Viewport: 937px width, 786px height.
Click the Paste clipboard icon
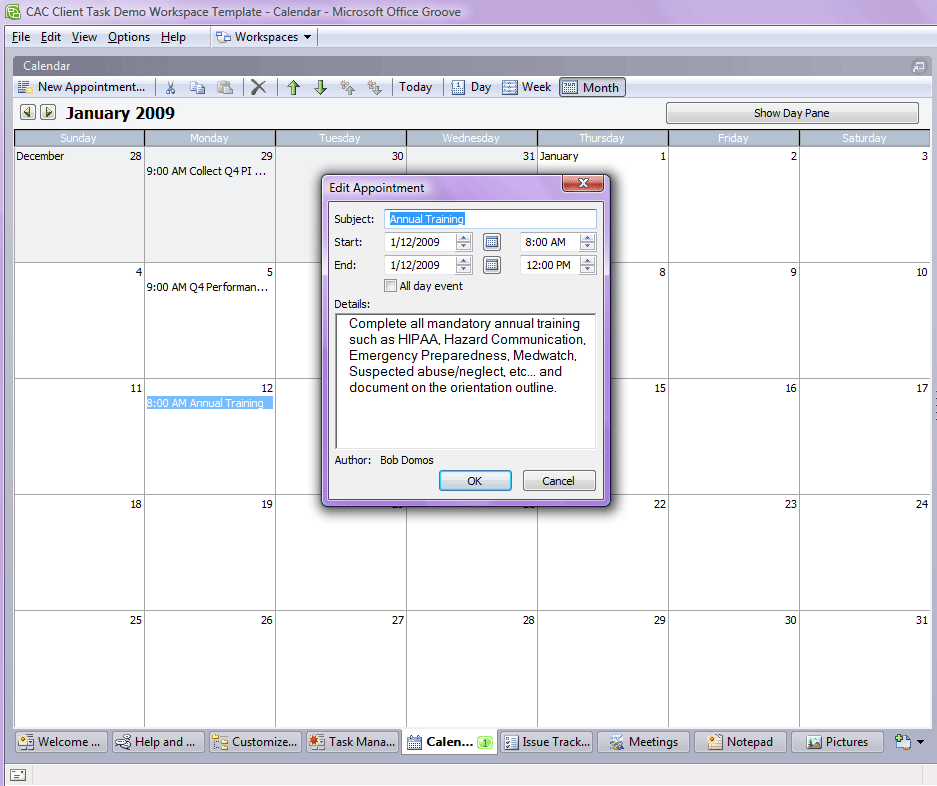pyautogui.click(x=225, y=87)
